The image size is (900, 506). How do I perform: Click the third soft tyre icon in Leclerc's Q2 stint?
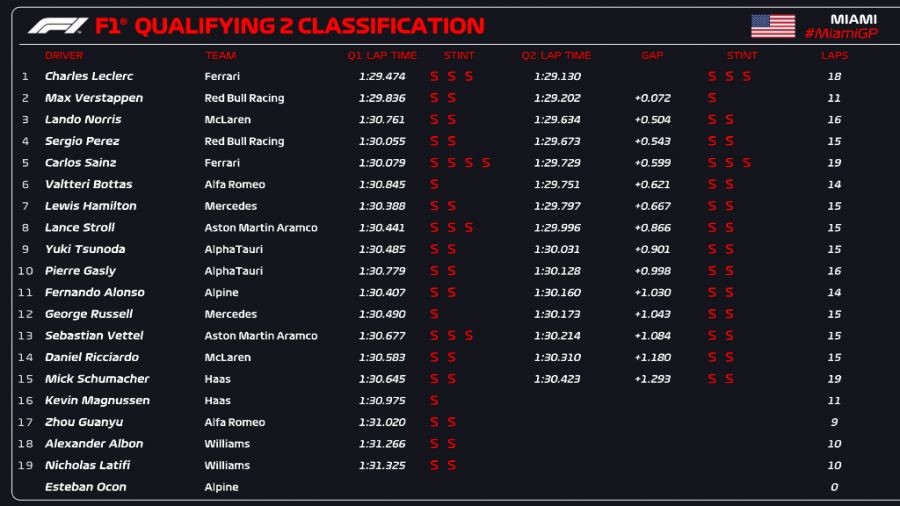[746, 76]
